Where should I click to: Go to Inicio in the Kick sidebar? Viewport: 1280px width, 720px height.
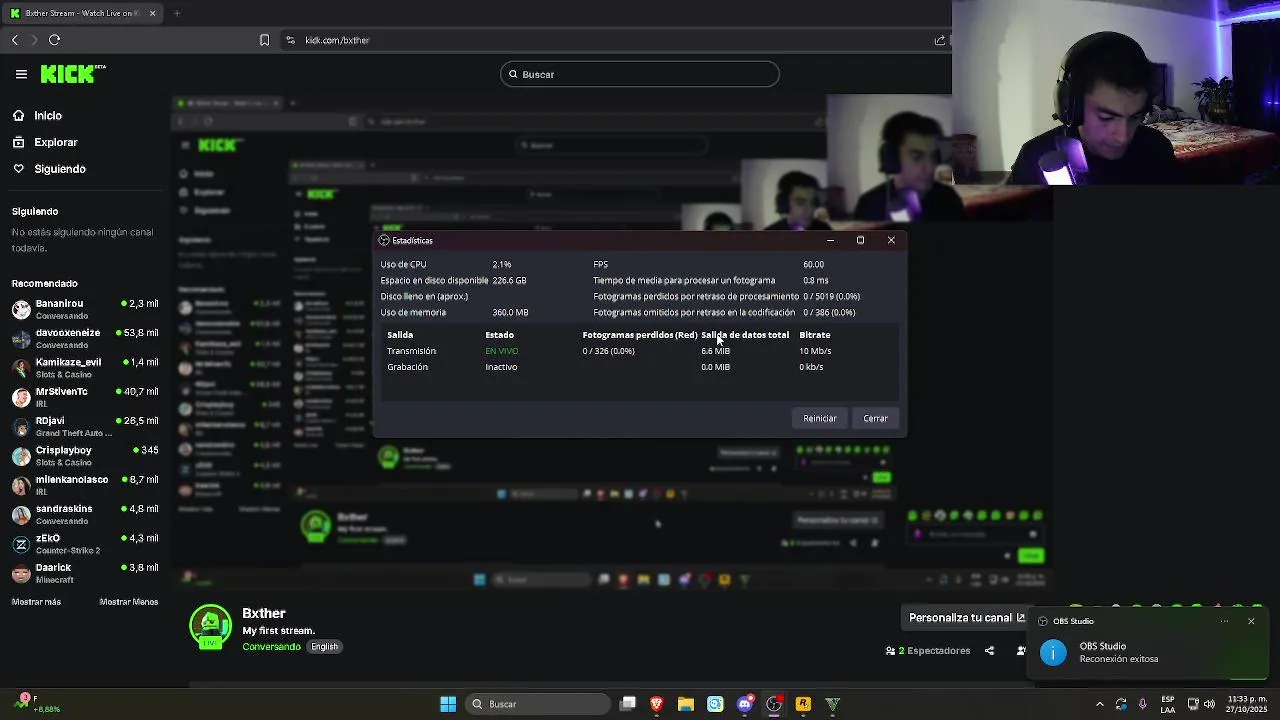(37, 116)
